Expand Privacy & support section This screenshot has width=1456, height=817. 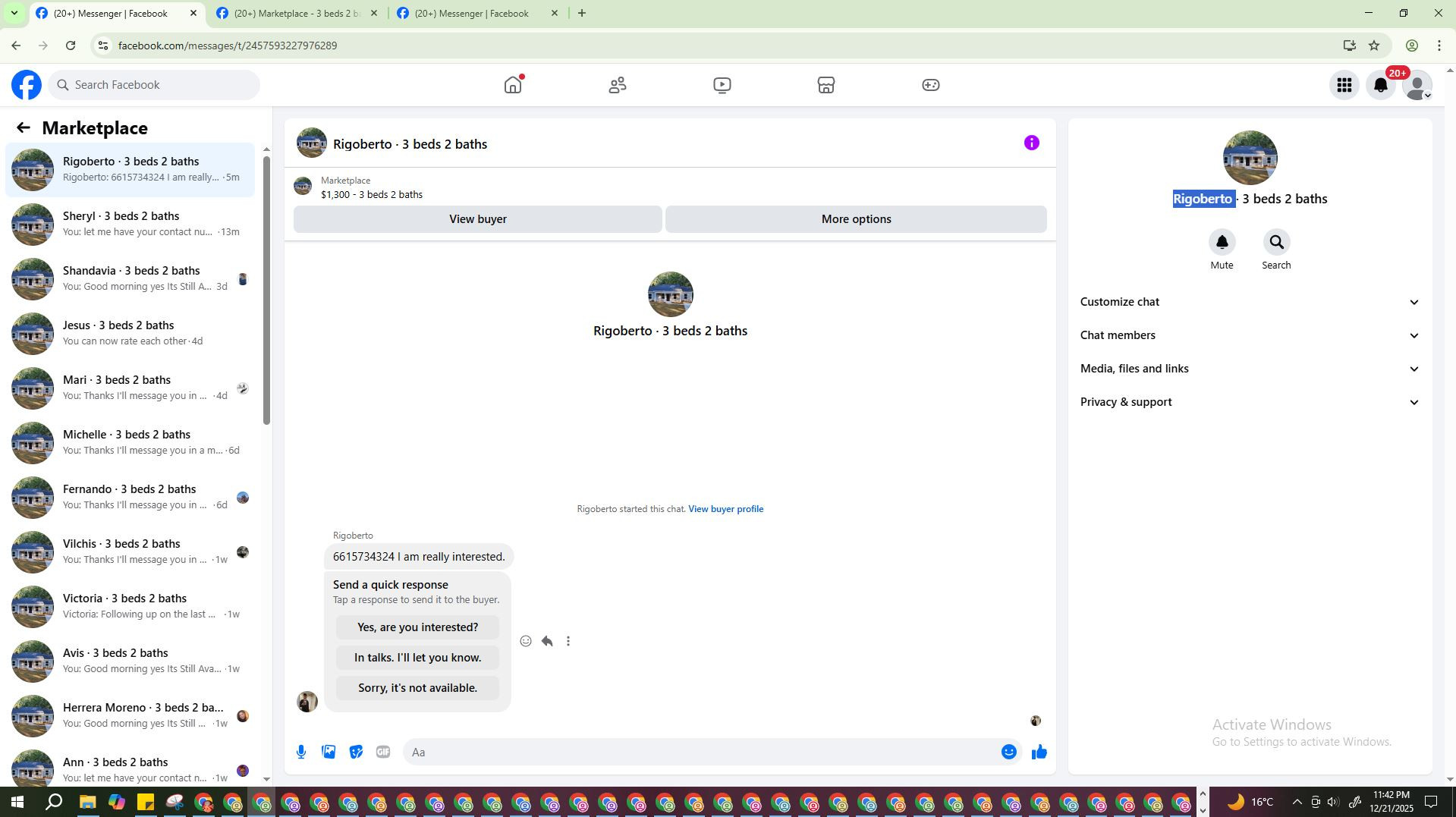coord(1250,402)
